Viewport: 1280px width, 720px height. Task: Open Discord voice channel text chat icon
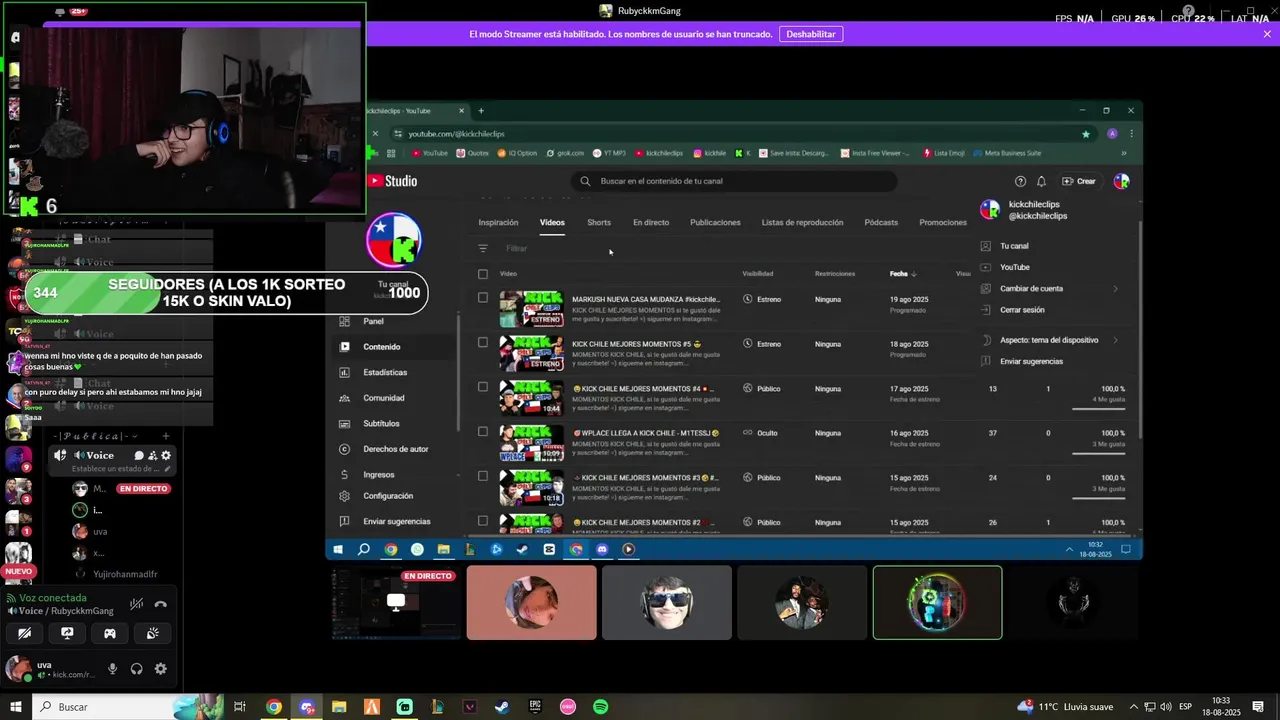(x=139, y=455)
